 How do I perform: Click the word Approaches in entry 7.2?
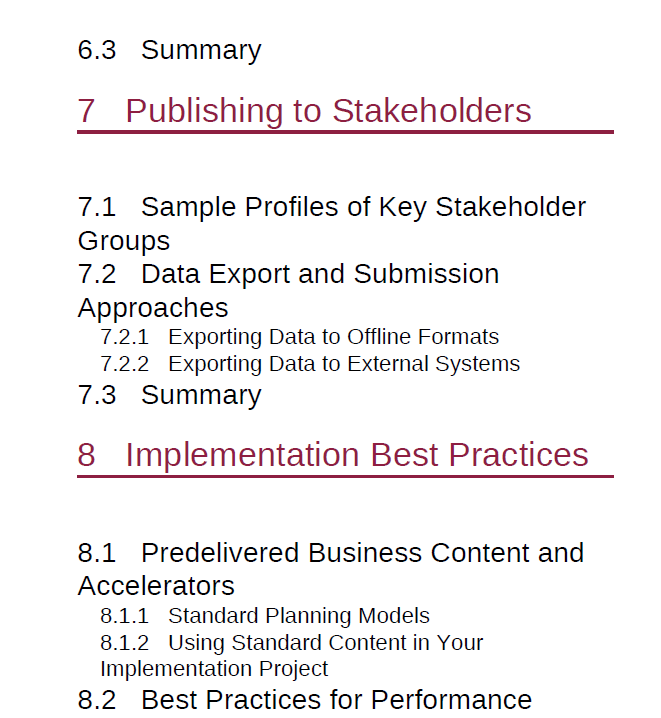tap(153, 308)
